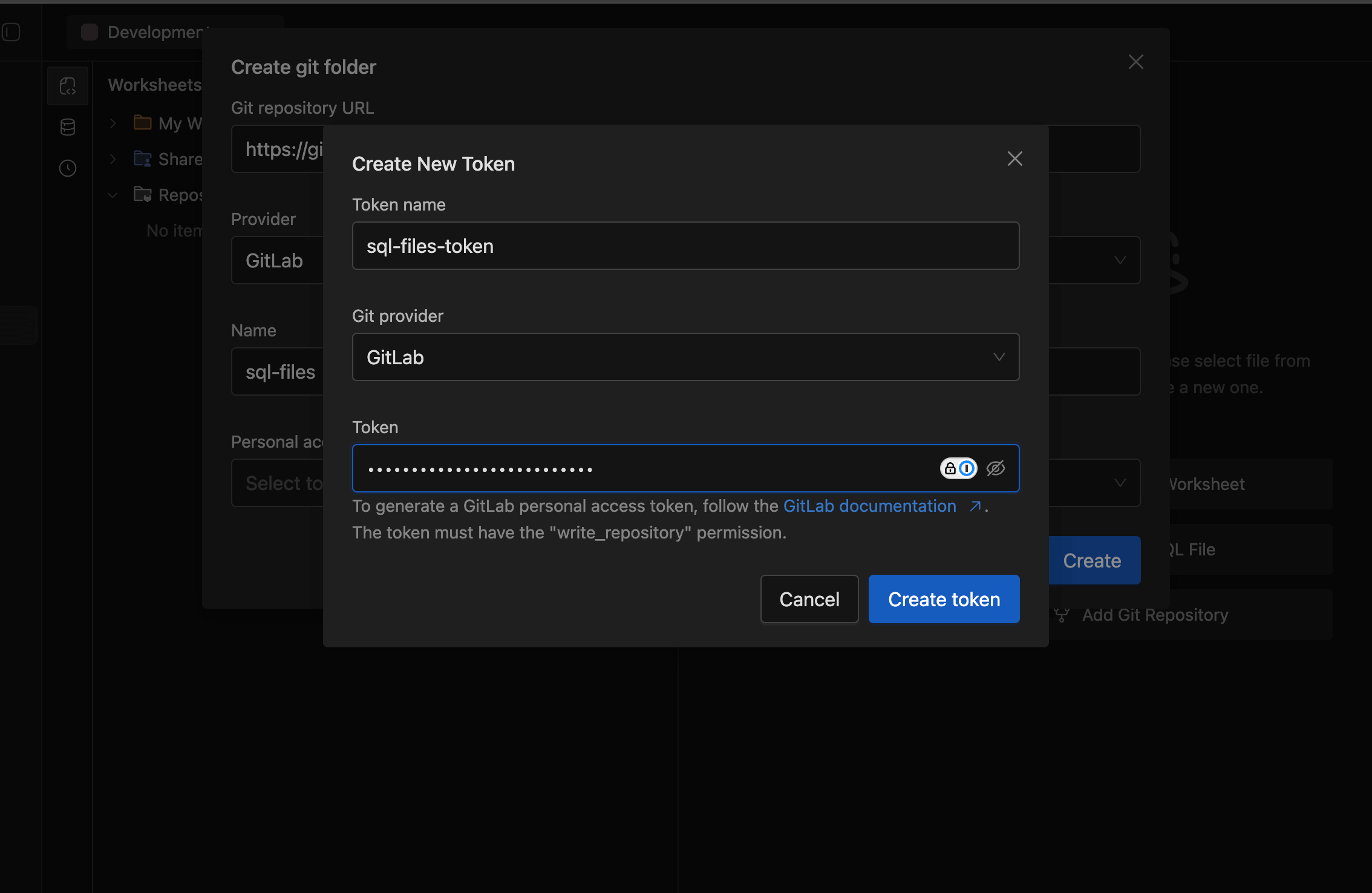Toggle token visibility eye icon

pyautogui.click(x=996, y=468)
